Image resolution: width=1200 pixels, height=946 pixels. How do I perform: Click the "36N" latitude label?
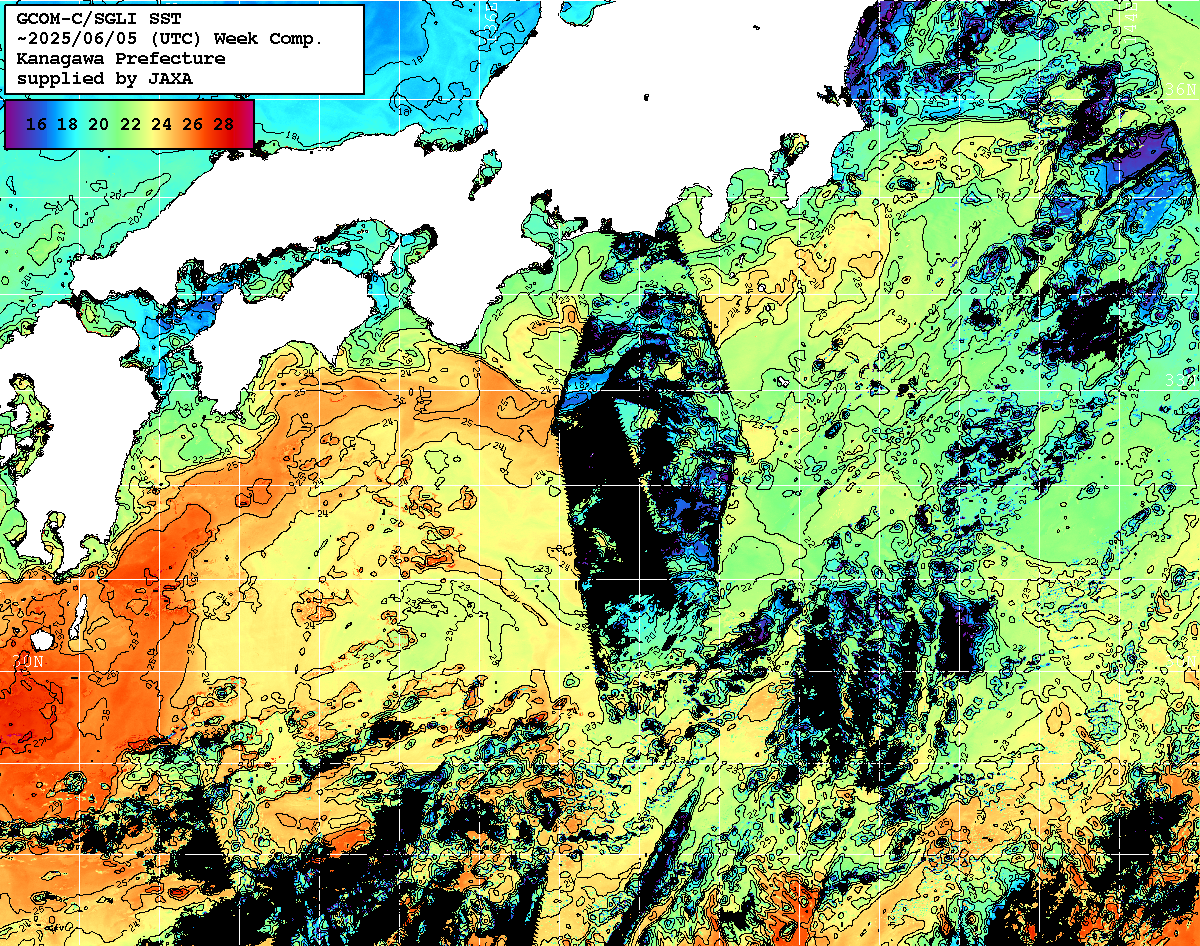[1181, 90]
